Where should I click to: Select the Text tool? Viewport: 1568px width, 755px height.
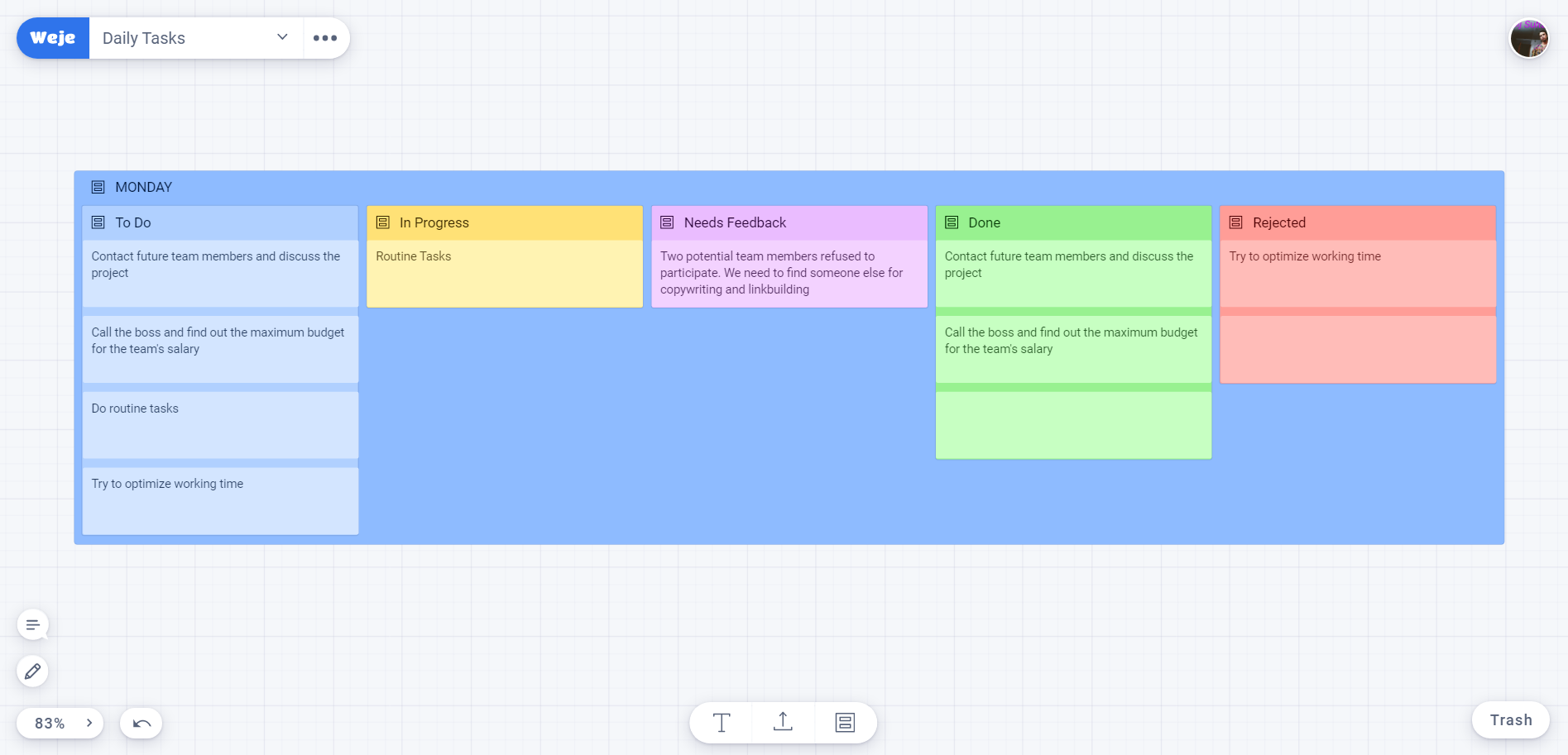pos(722,723)
